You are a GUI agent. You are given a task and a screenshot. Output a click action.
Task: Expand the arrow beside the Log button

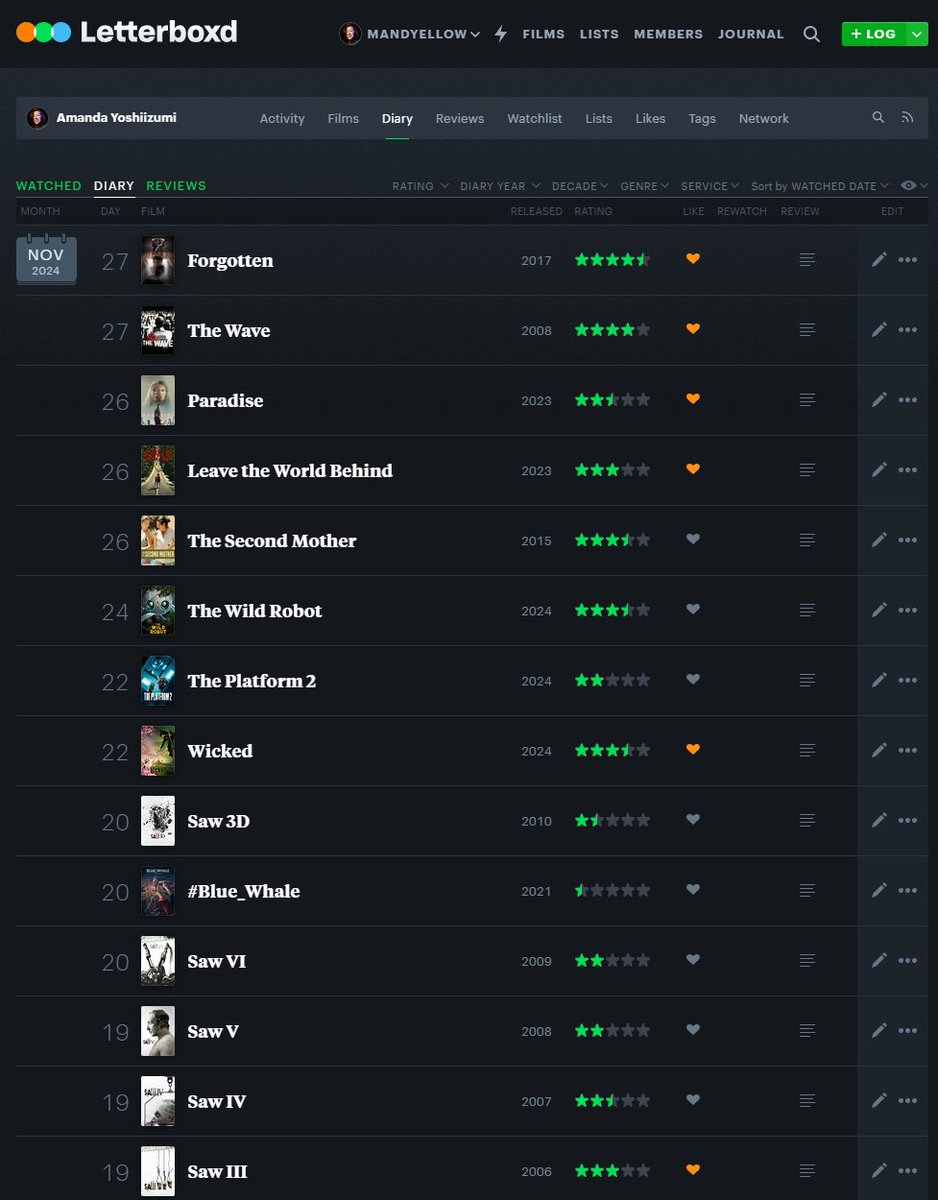[917, 34]
